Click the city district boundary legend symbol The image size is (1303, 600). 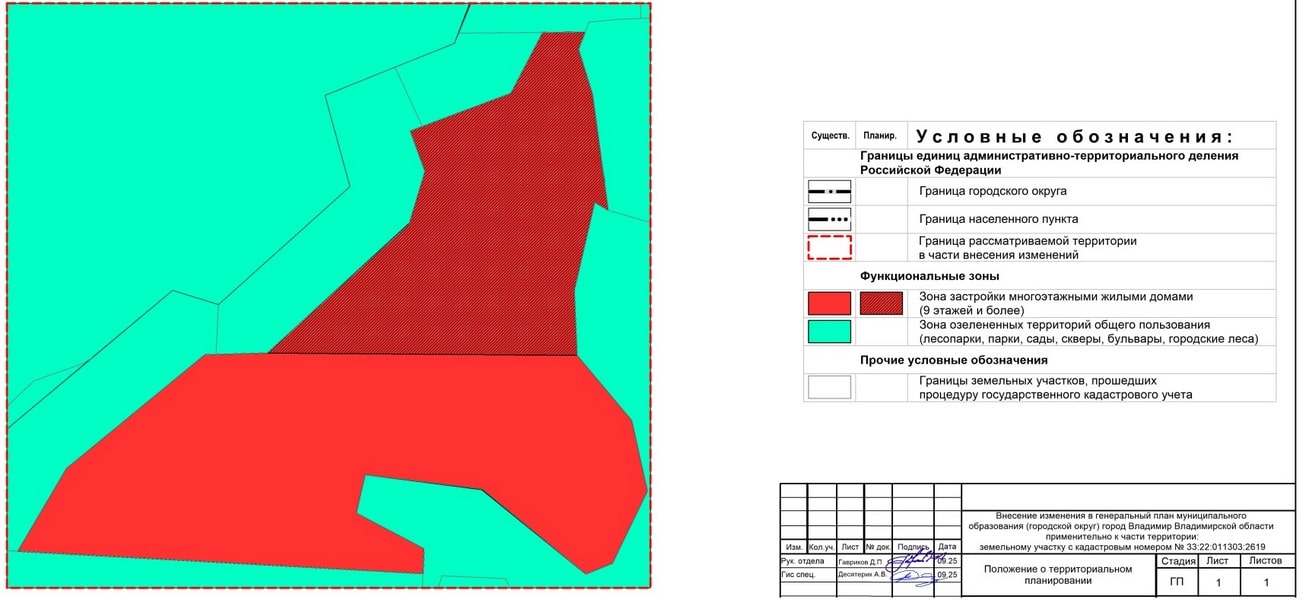click(829, 190)
